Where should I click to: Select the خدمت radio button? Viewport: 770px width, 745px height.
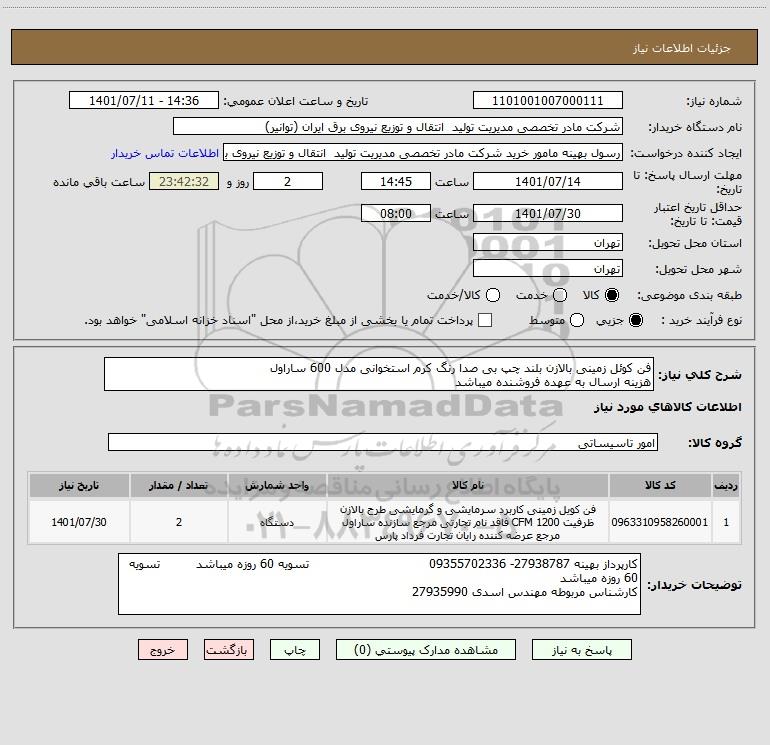click(560, 295)
